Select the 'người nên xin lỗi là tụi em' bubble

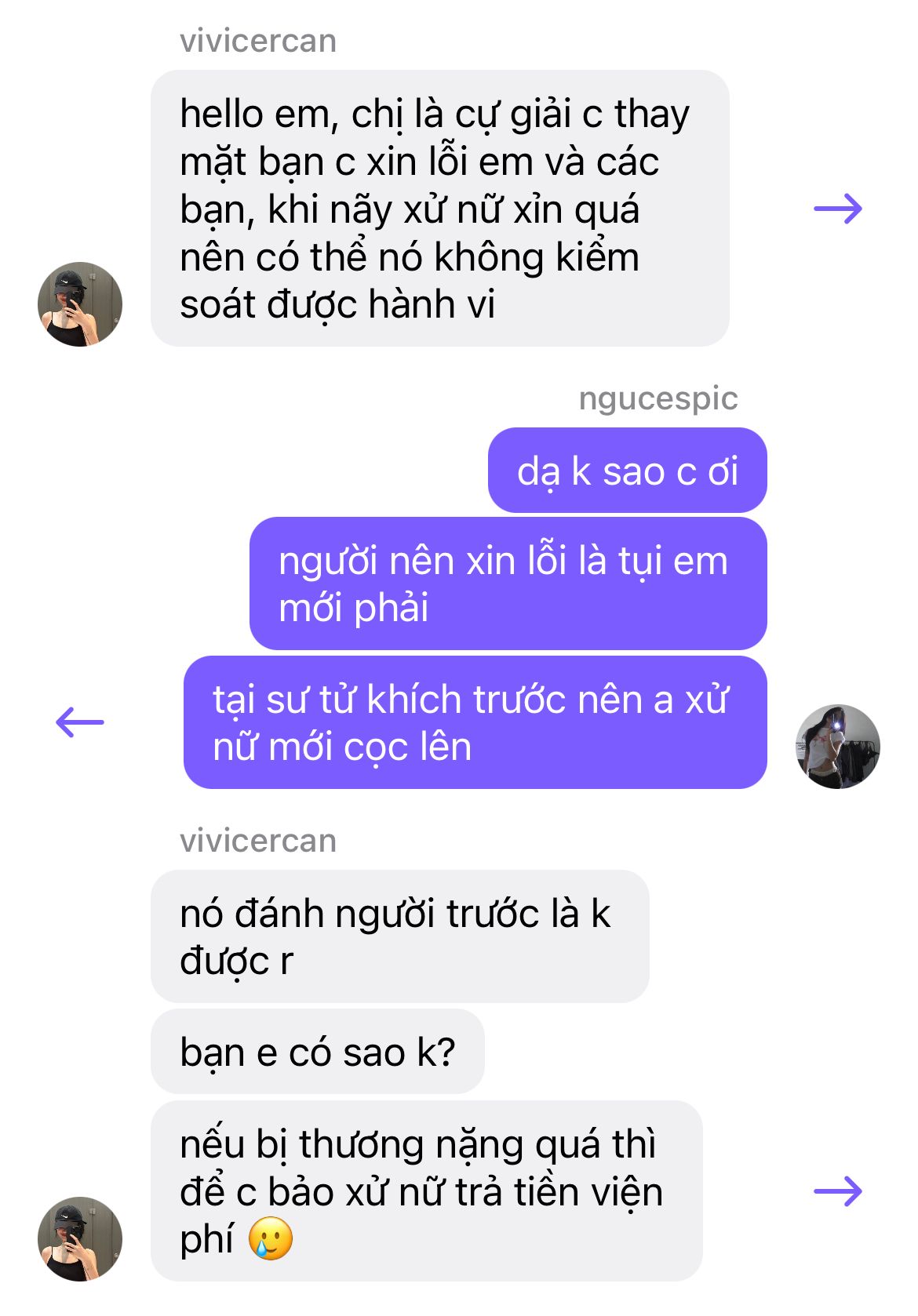tap(508, 583)
